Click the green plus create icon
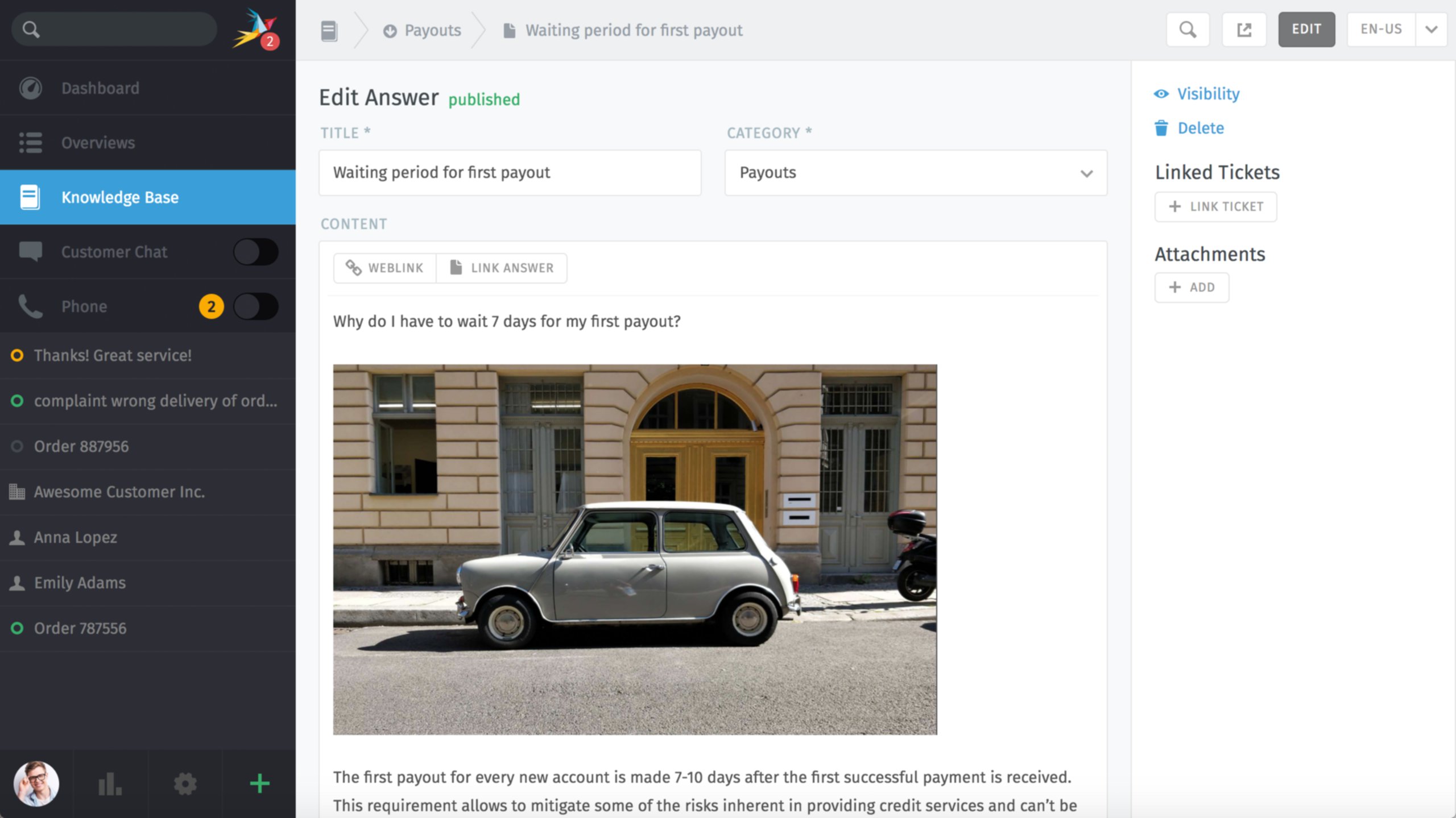This screenshot has height=818, width=1456. [259, 784]
